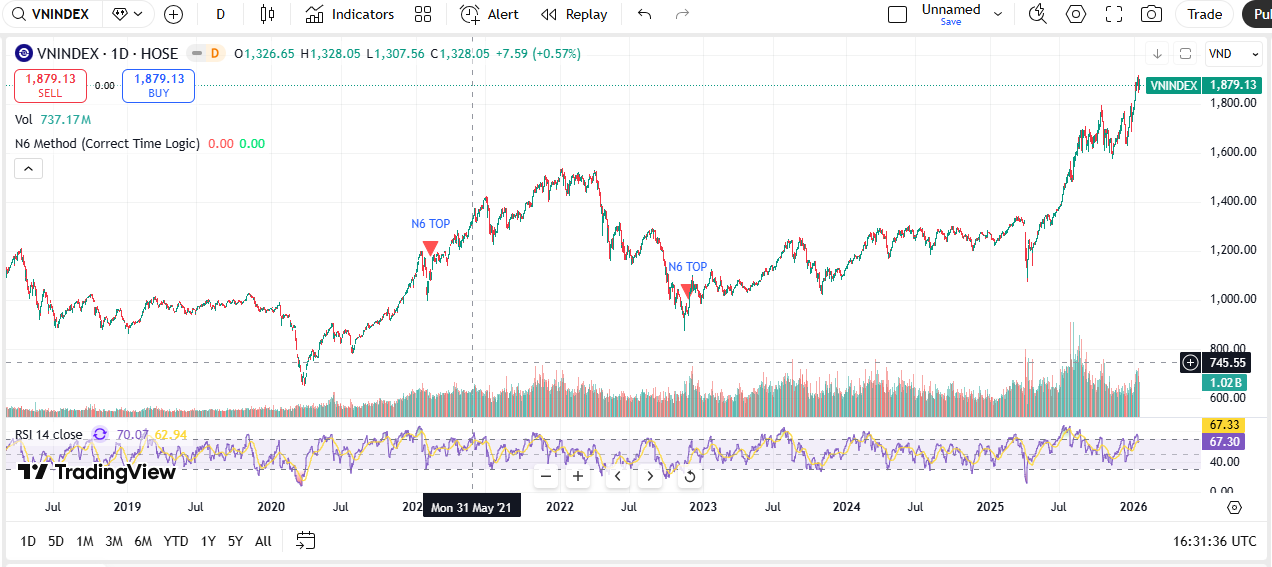Switch to the YTD date range
This screenshot has width=1272, height=567.
[176, 541]
